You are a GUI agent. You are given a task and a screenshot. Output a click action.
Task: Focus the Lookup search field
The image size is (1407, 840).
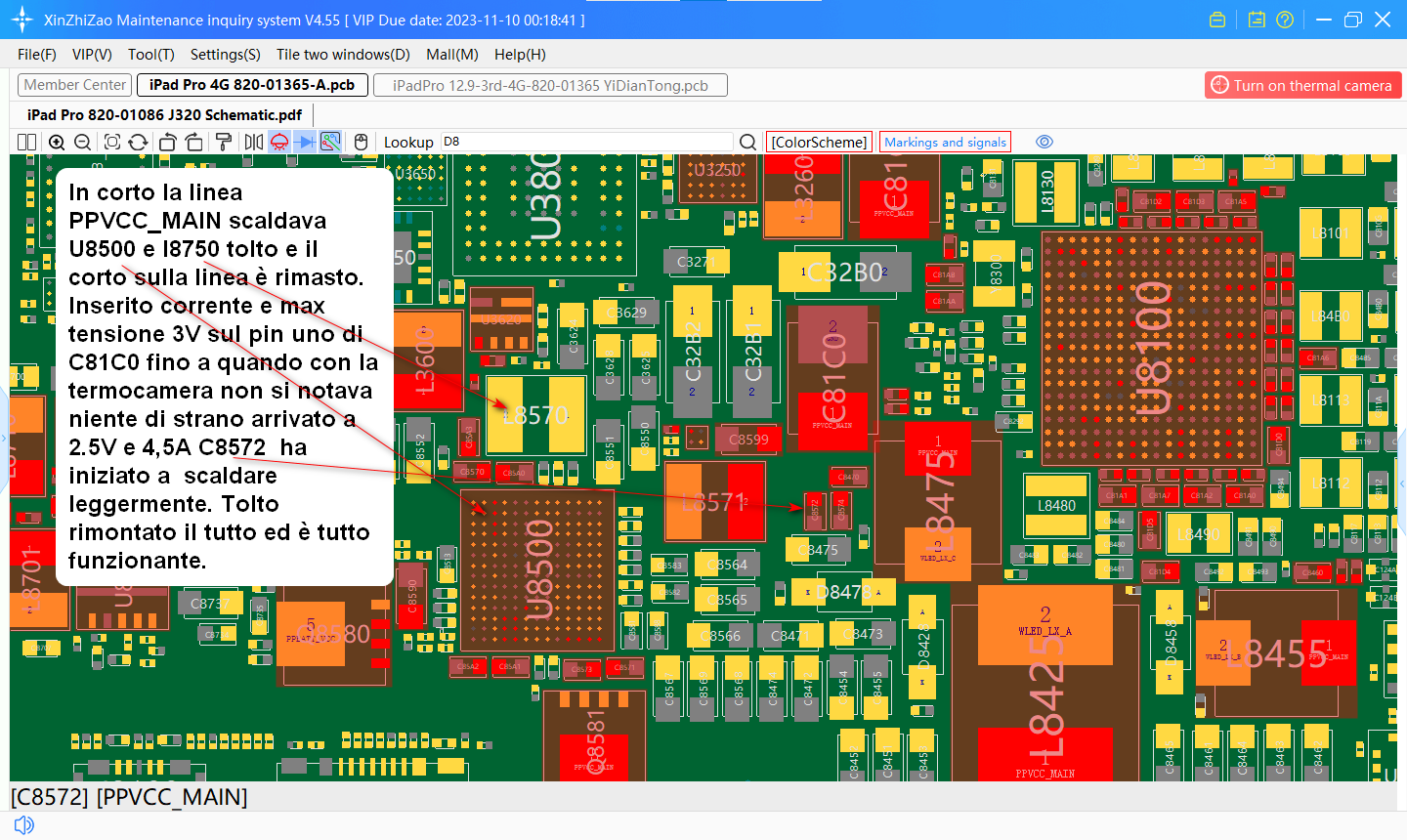click(x=586, y=143)
